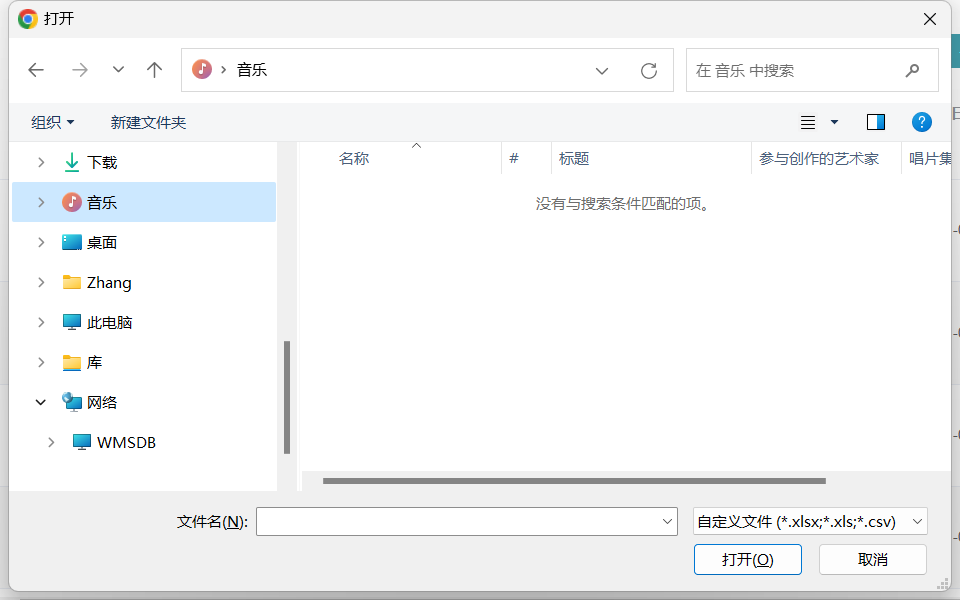Viewport: 960px width, 600px height.
Task: Open help with the question mark icon
Action: 921,122
